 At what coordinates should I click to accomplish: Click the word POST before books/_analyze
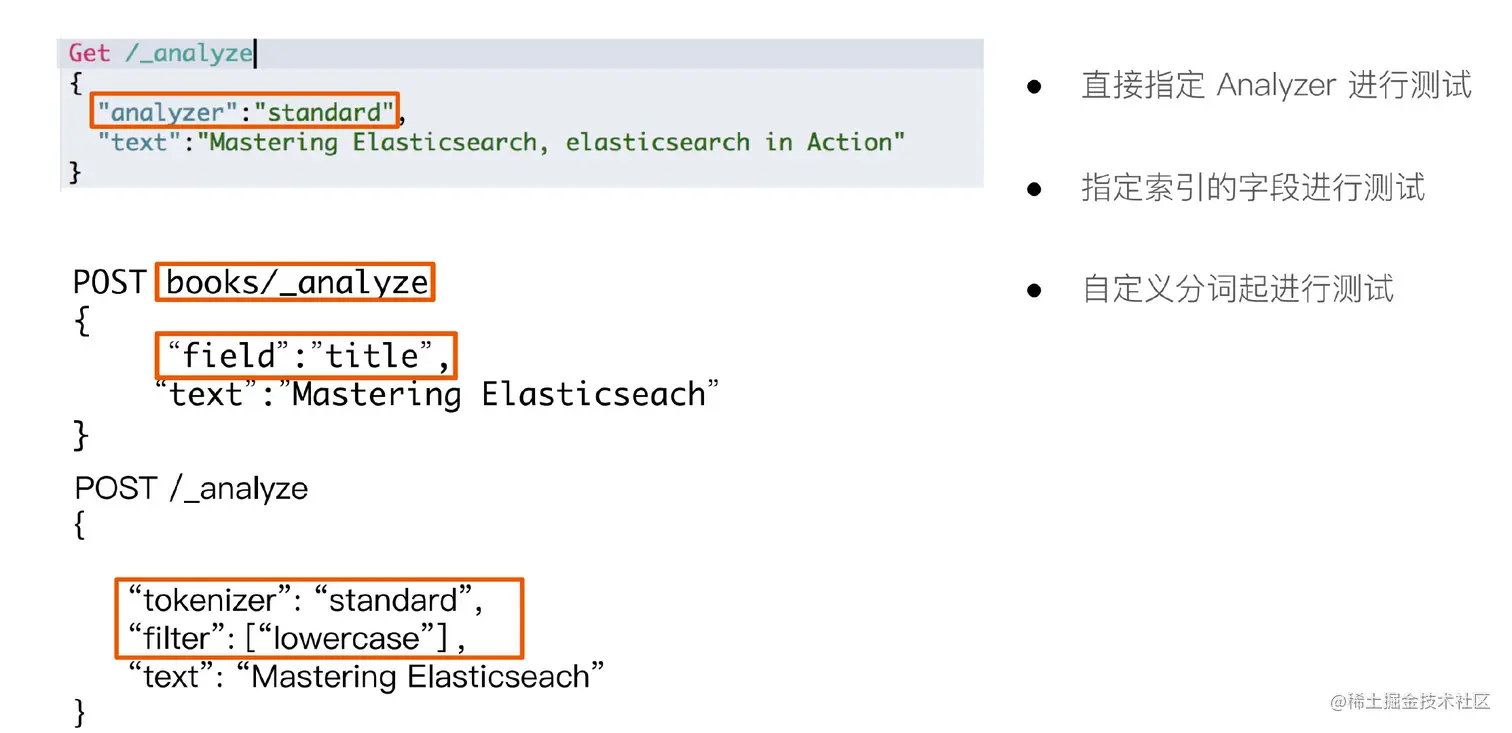coord(110,283)
